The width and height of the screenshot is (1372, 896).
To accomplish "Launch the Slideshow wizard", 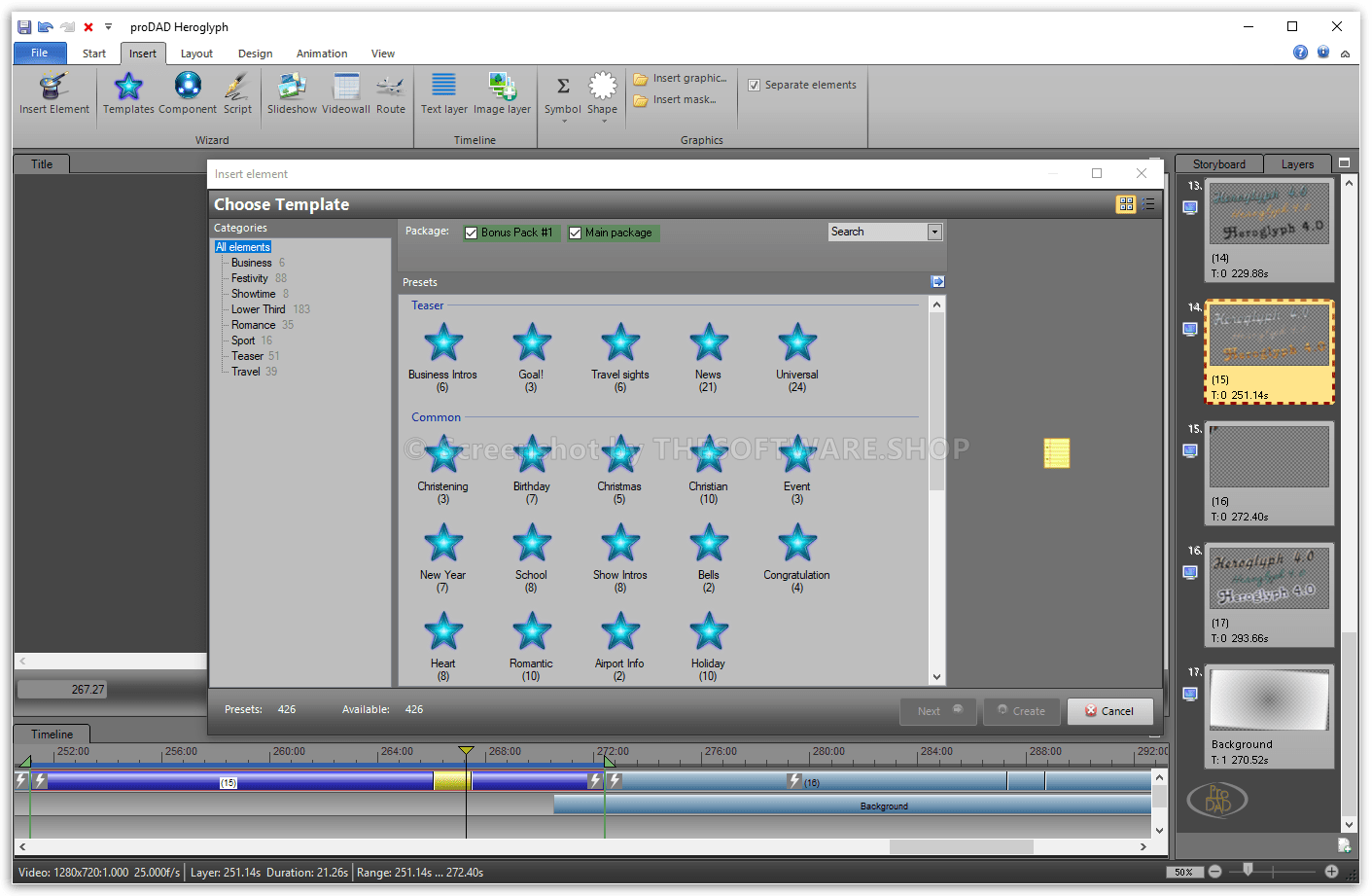I will [292, 88].
